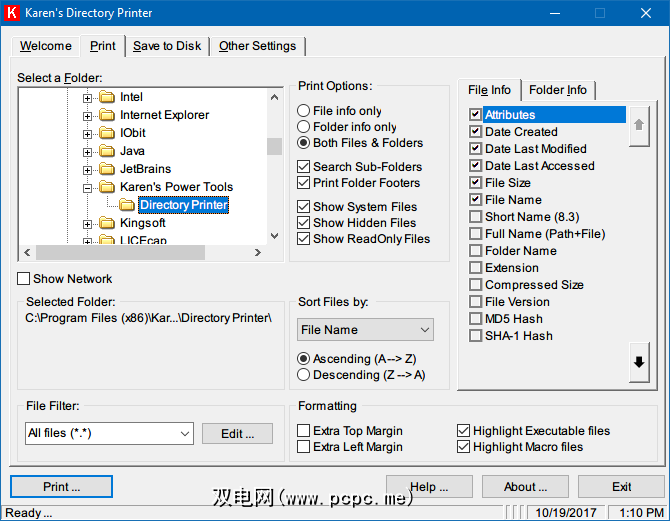Toggle Show ReadOnly Files checkbox
The image size is (670, 521).
[x=303, y=238]
